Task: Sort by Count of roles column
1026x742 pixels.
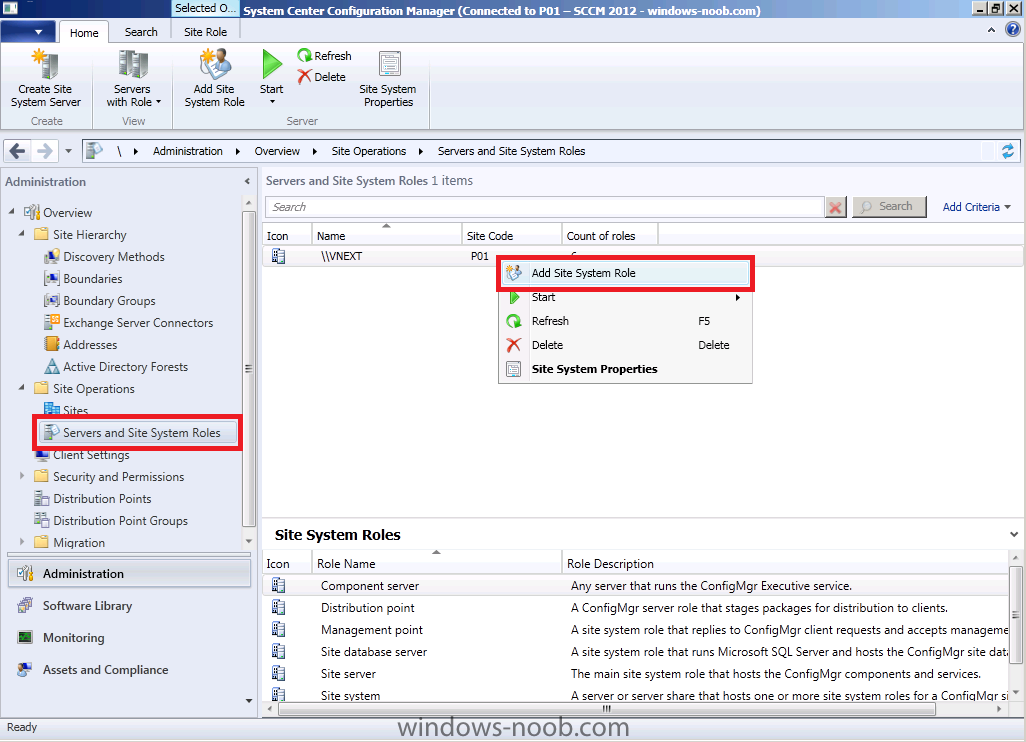Action: [610, 236]
